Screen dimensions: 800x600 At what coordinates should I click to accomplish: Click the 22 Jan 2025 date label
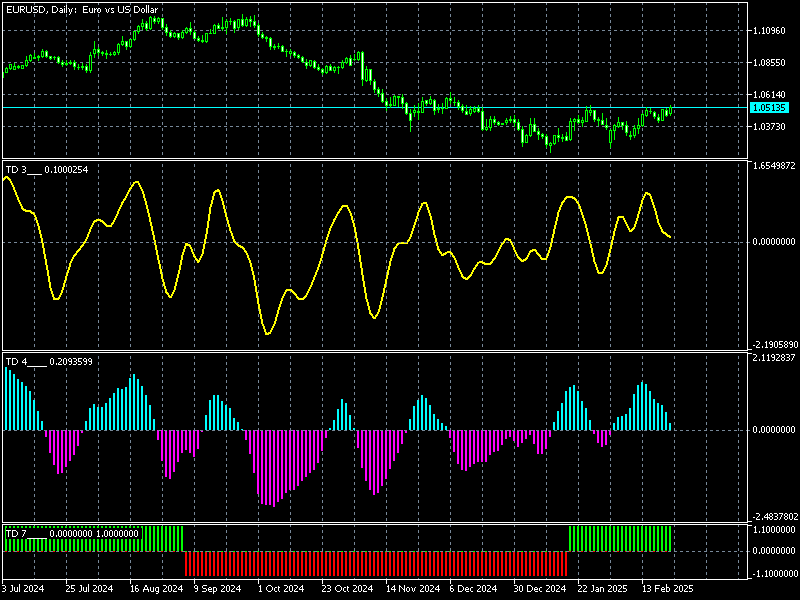(603, 589)
